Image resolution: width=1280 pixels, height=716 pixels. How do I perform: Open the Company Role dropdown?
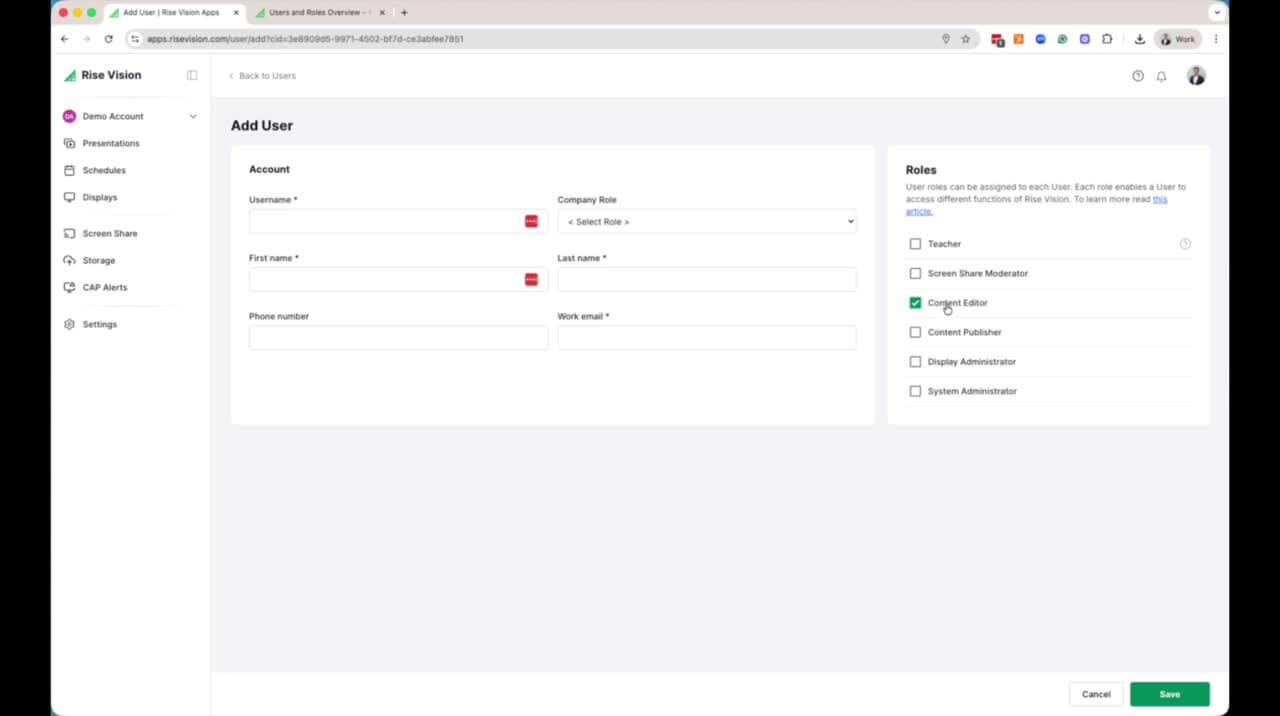(706, 221)
